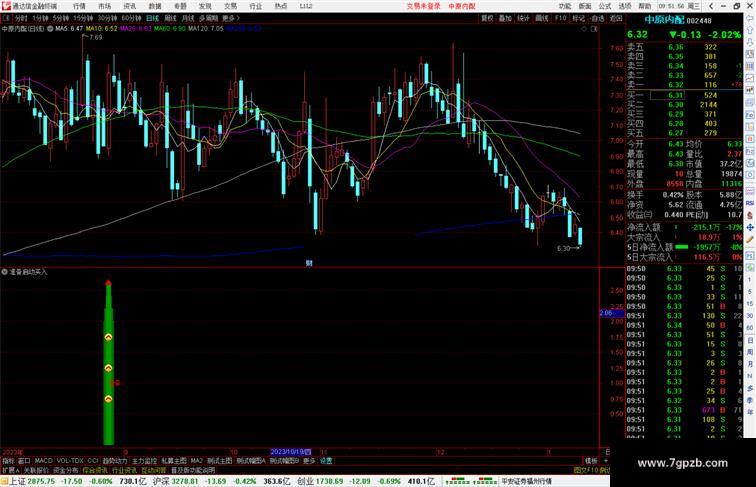Click the 财 event marker on chart

coord(309,263)
